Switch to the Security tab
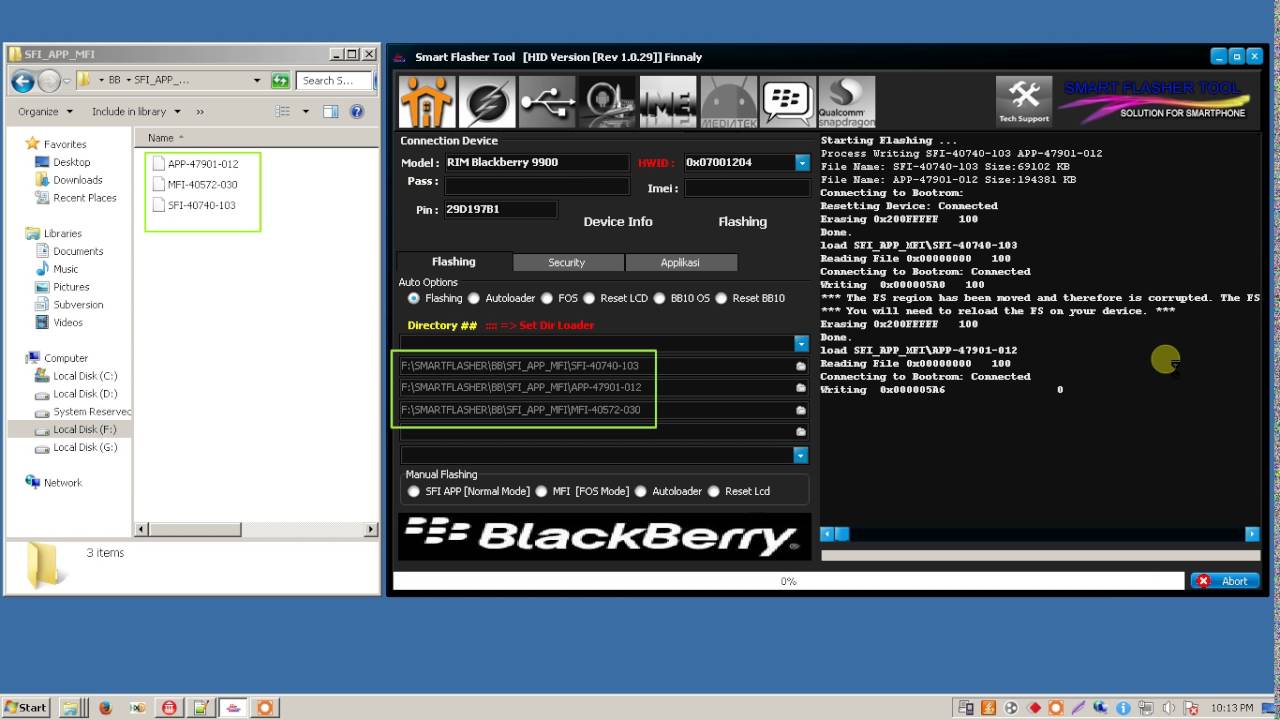This screenshot has height=720, width=1280. tap(567, 263)
